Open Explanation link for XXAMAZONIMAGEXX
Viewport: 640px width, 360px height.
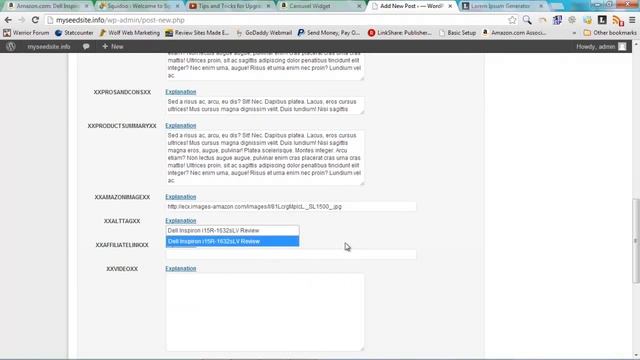tap(181, 197)
